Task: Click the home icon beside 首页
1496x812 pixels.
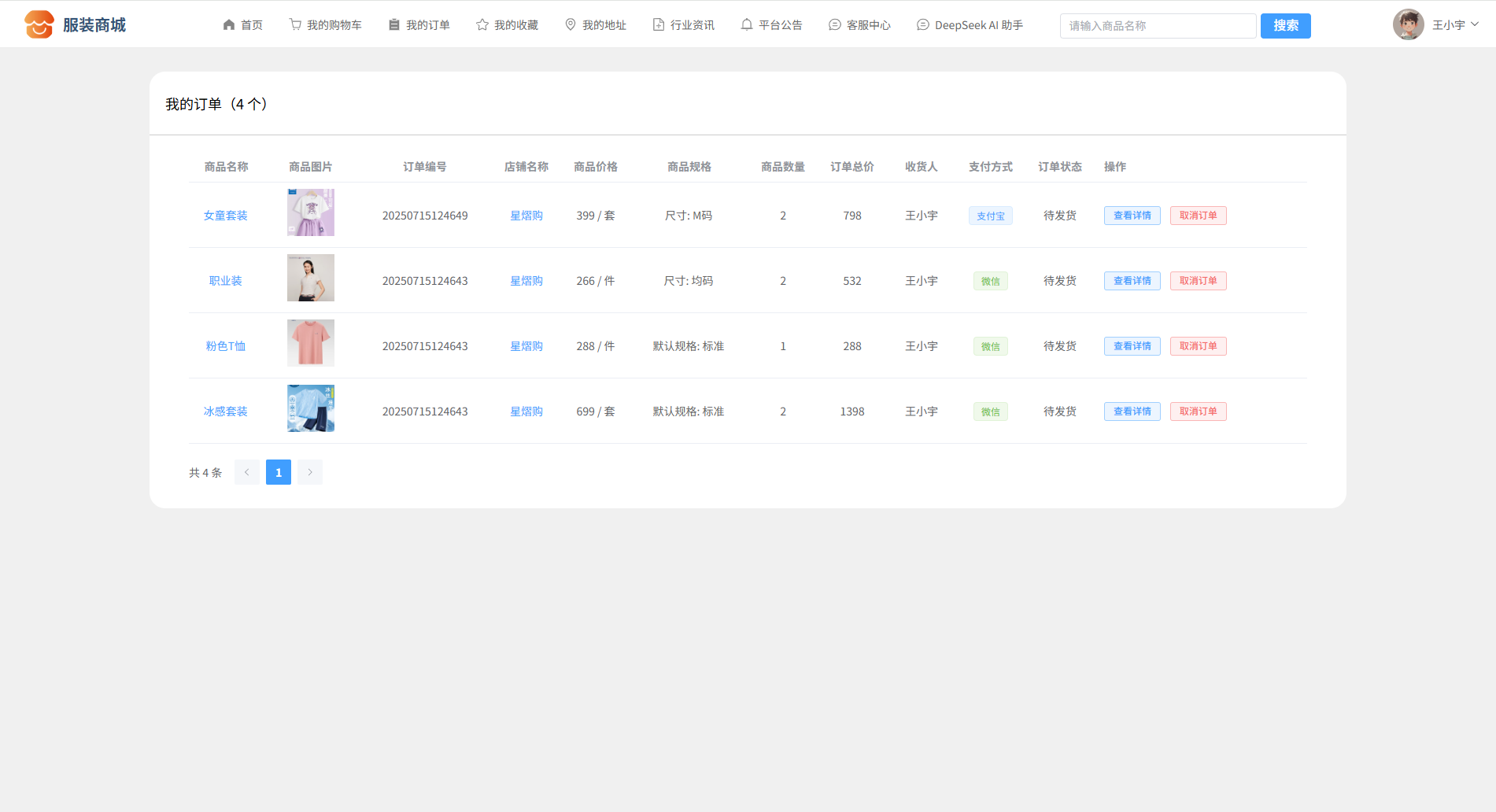Action: pos(229,25)
